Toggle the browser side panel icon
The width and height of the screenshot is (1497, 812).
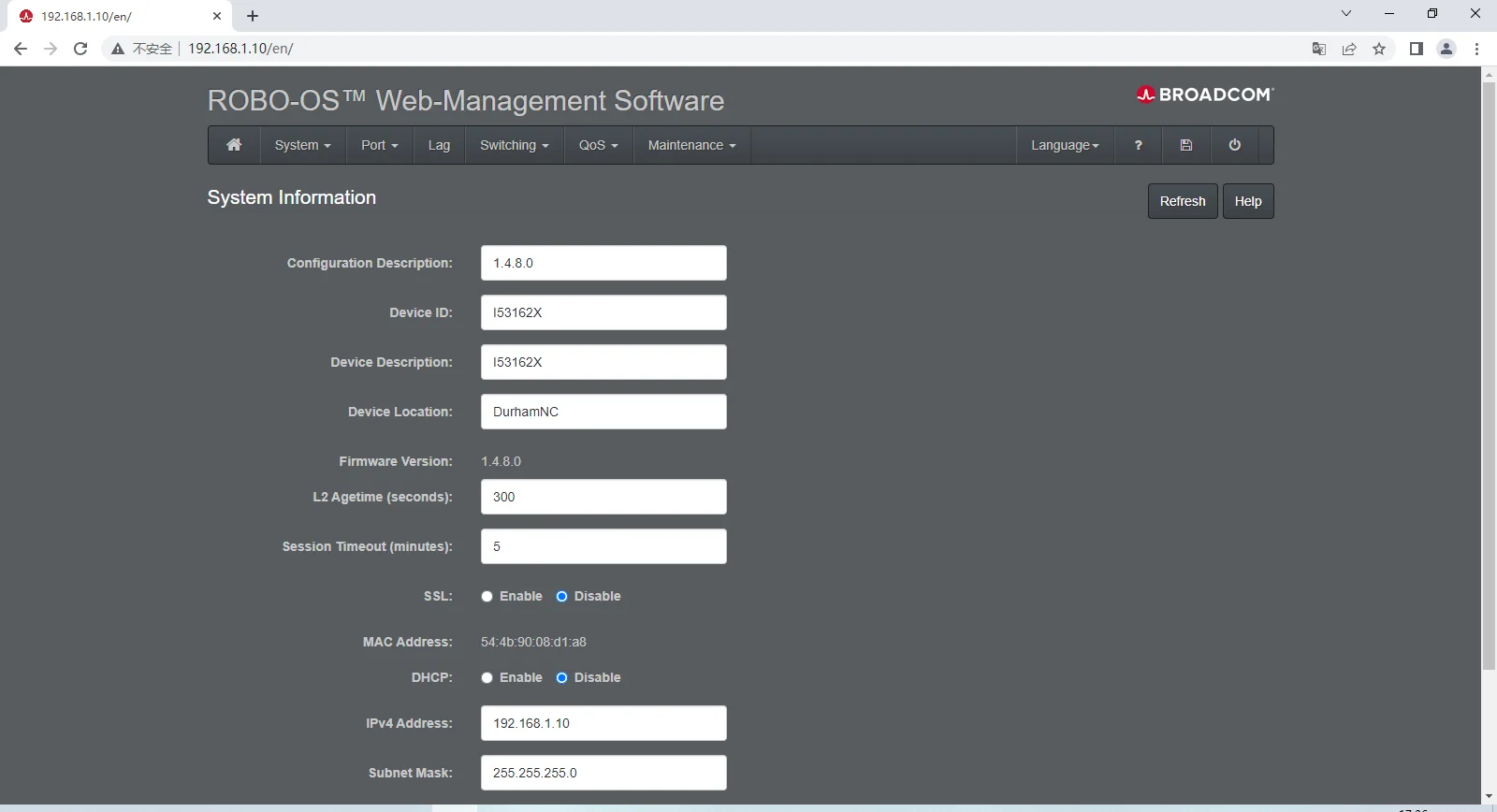(1417, 49)
